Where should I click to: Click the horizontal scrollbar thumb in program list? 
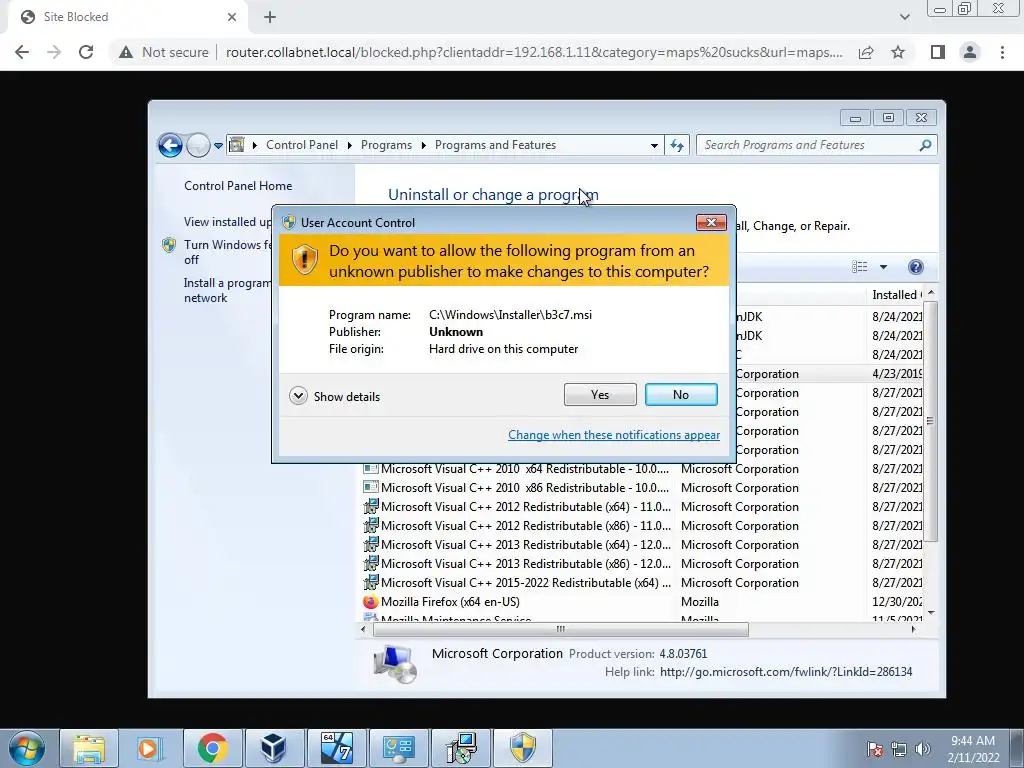(560, 630)
